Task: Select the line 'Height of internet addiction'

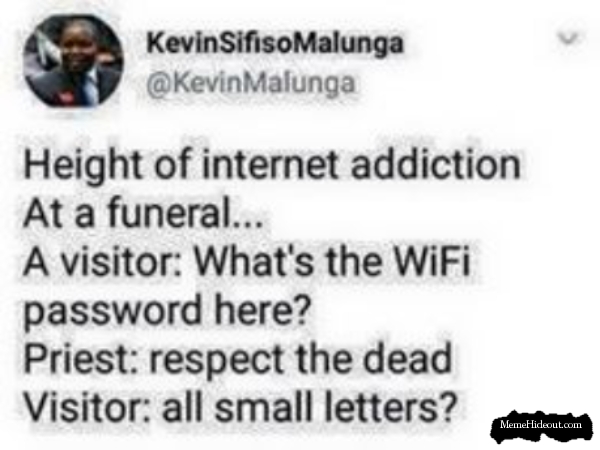Action: (272, 166)
